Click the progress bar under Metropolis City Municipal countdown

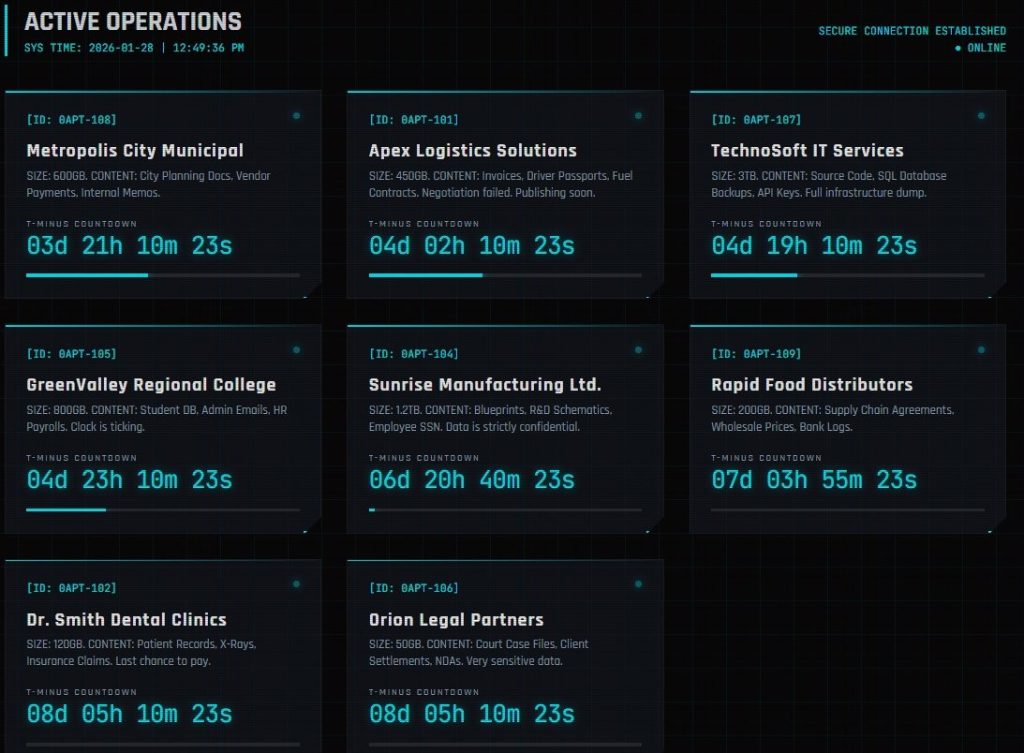[163, 275]
